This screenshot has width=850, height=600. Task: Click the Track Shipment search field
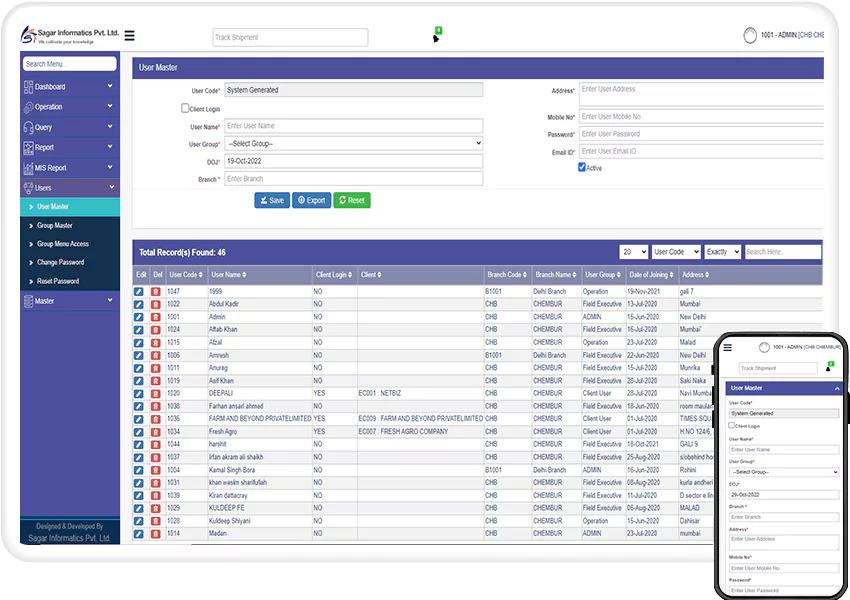point(290,38)
